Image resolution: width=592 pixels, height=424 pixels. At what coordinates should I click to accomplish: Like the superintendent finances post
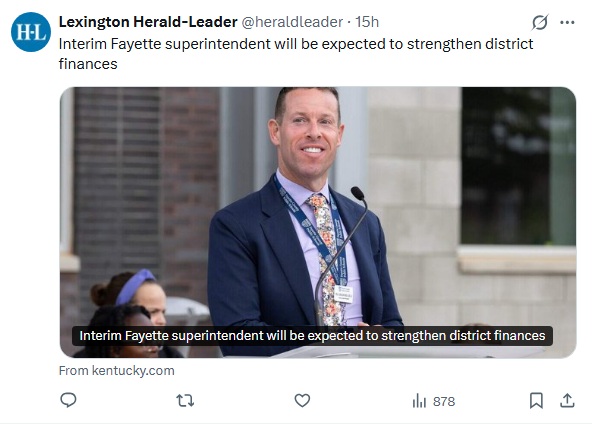tap(302, 400)
